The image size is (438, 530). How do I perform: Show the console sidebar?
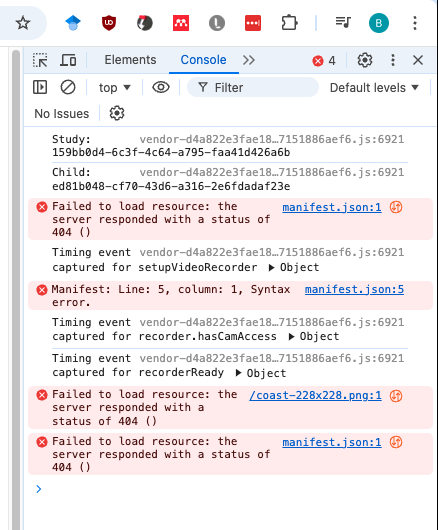(x=40, y=87)
